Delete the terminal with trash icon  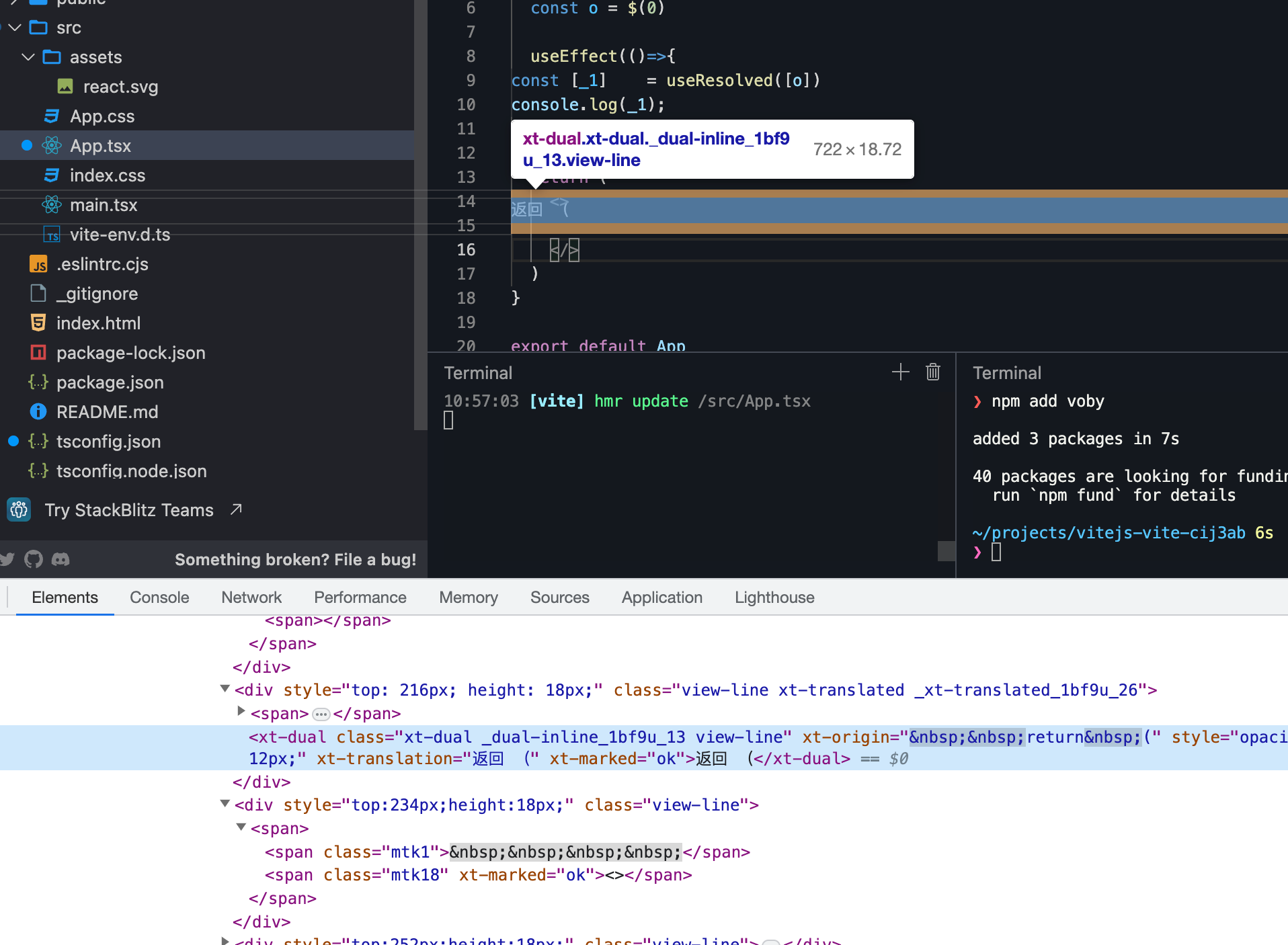[933, 372]
